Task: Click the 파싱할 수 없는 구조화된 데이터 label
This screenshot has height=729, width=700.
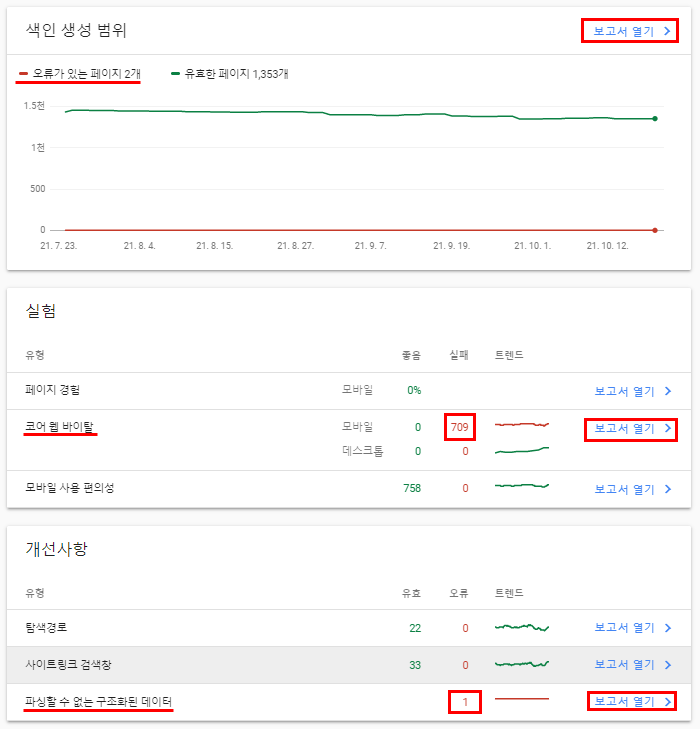Action: pos(99,701)
